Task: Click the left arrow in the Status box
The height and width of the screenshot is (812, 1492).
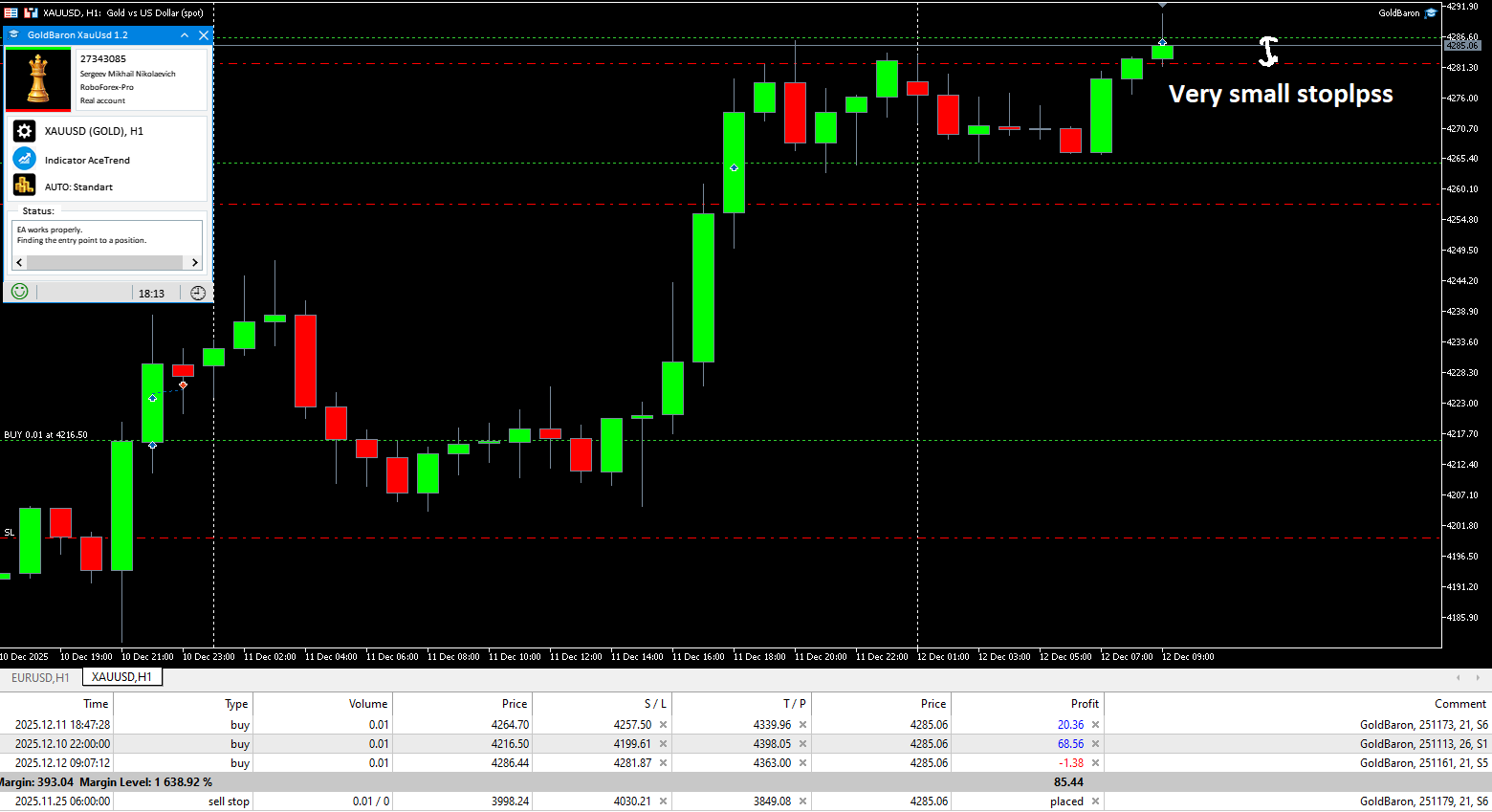Action: click(x=19, y=262)
